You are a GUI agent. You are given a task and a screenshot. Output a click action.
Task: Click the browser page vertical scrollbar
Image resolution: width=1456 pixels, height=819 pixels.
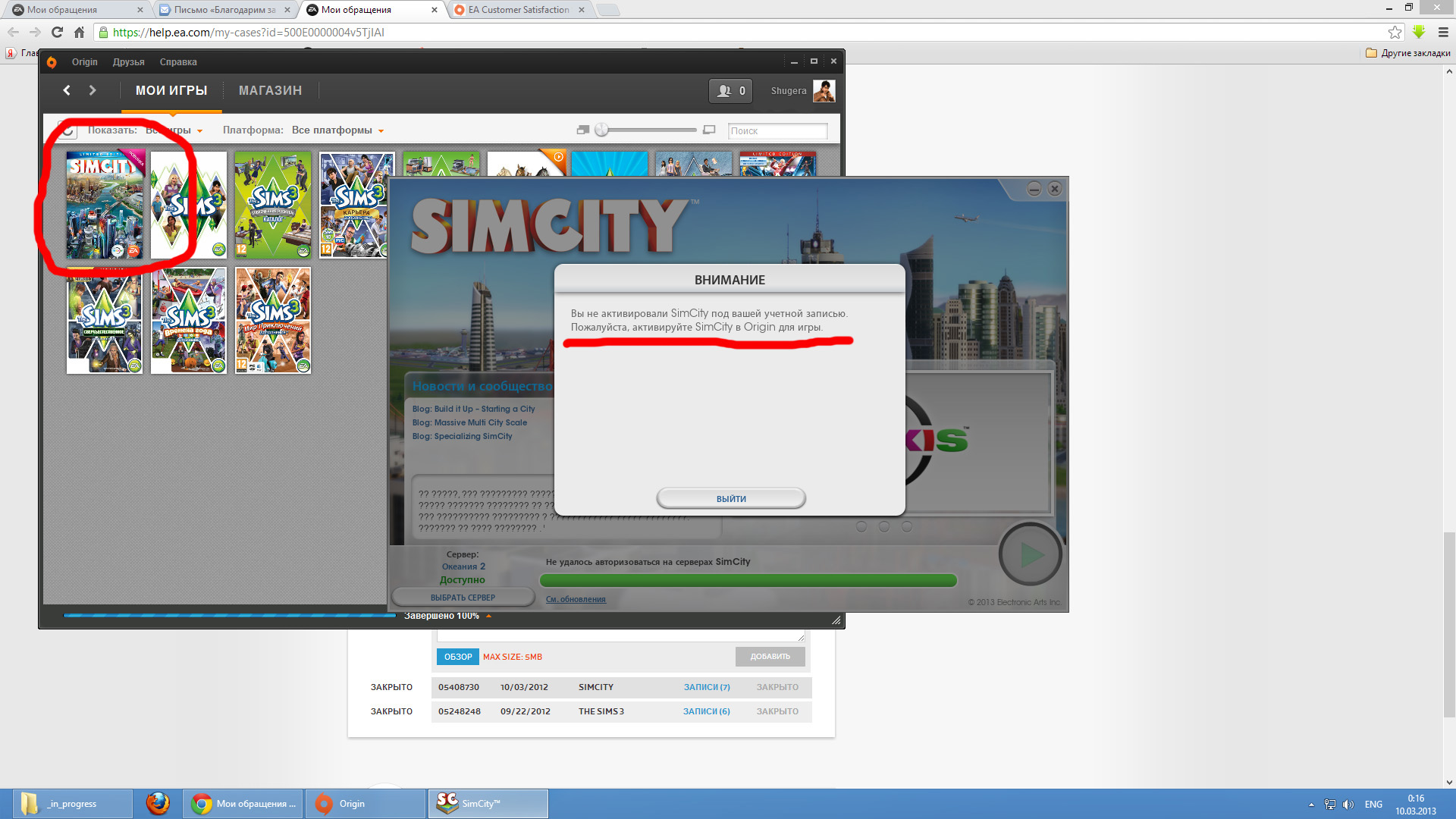1449,624
